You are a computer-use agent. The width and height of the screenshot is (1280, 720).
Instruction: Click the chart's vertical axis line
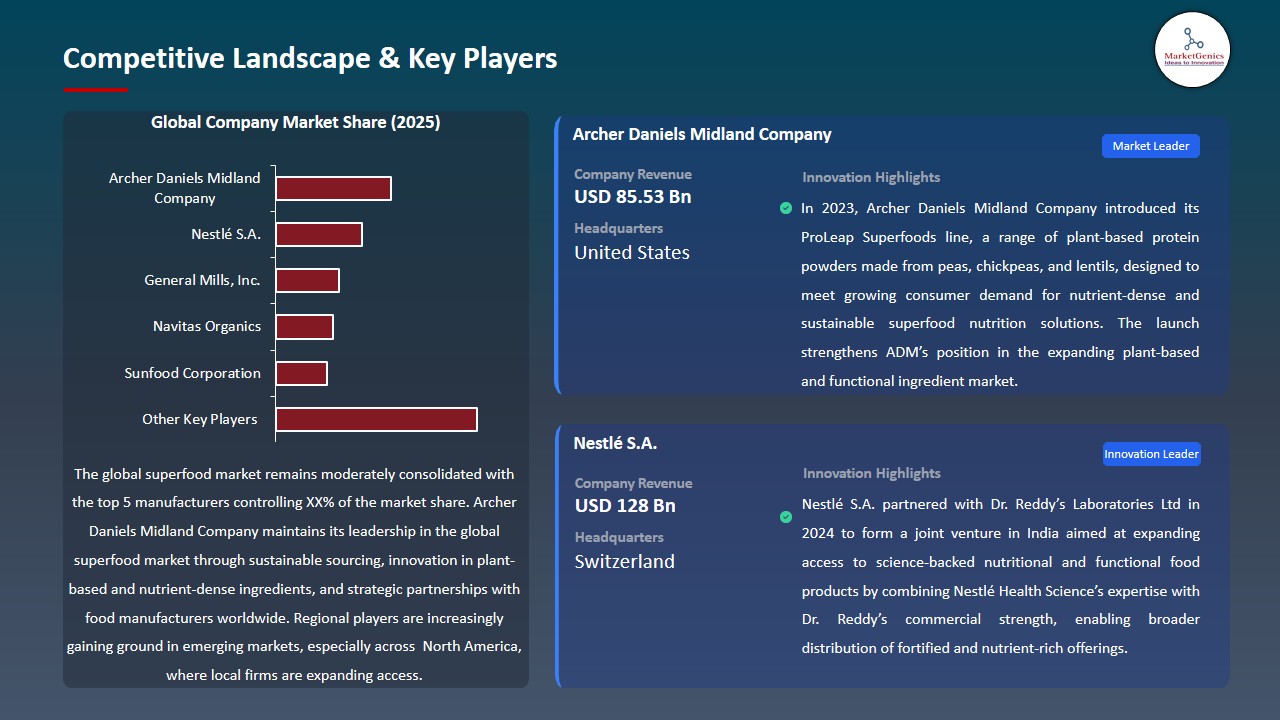[272, 300]
